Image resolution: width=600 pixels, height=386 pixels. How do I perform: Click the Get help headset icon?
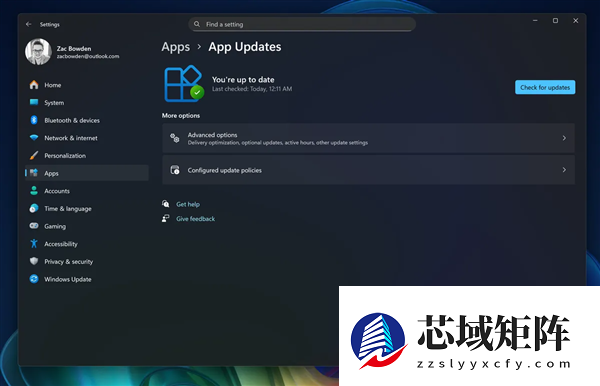click(166, 204)
